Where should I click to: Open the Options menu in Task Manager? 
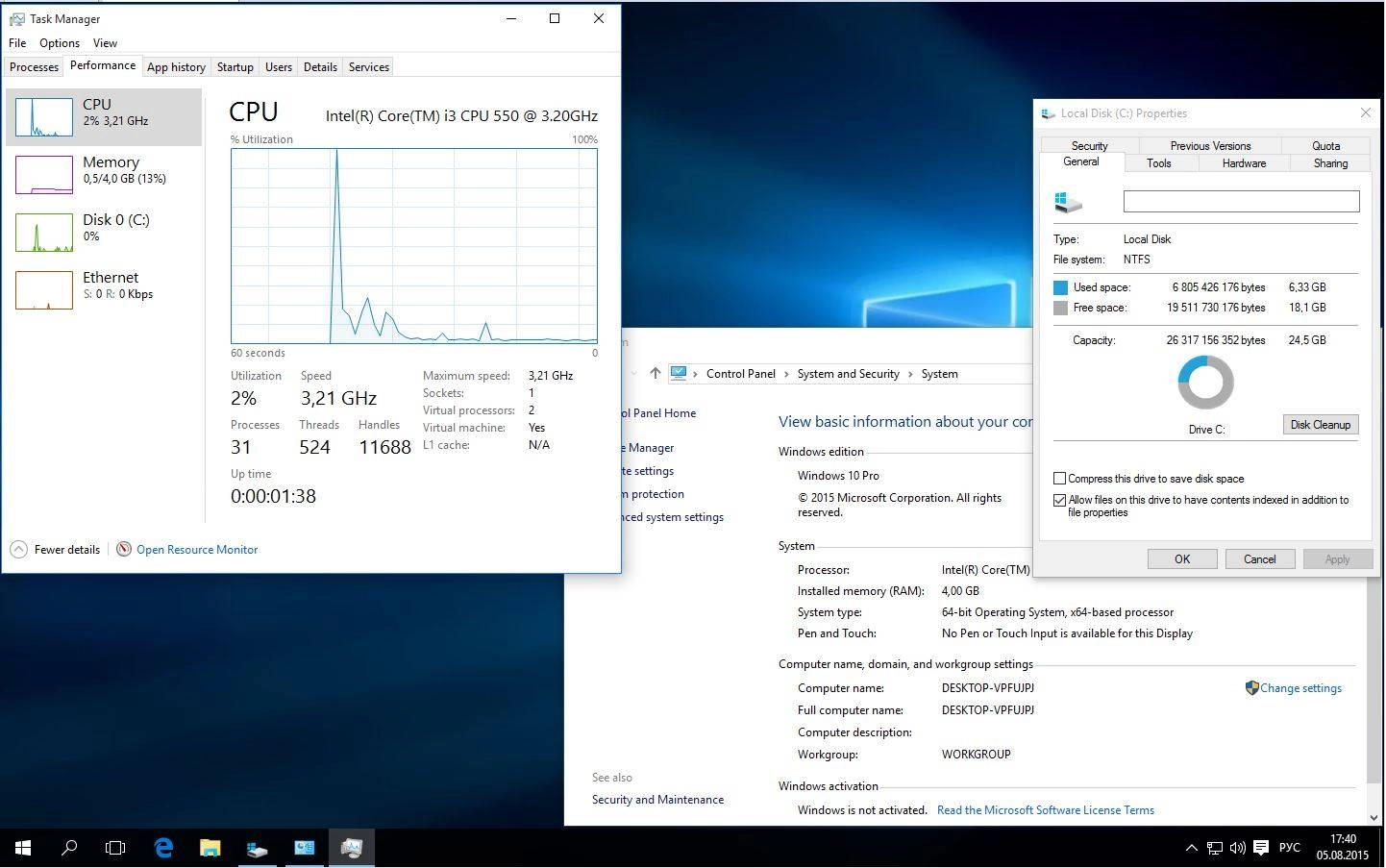[60, 43]
